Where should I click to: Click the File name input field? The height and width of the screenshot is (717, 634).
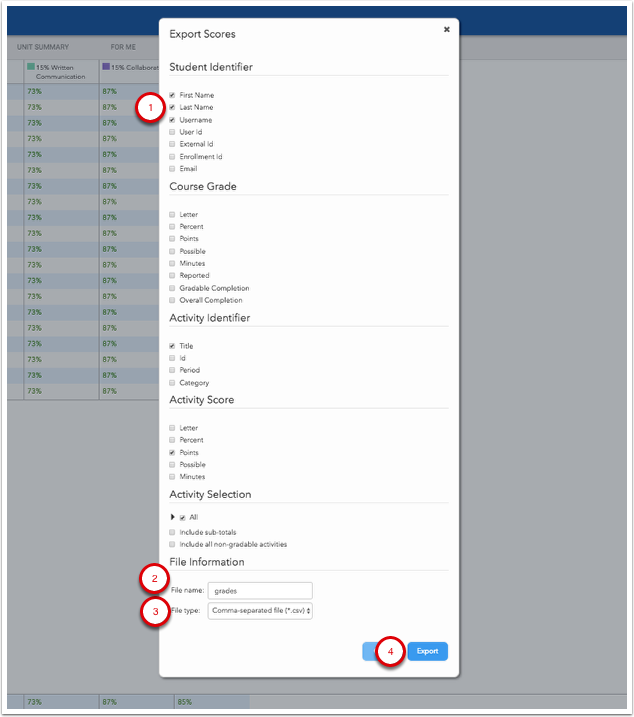tap(260, 591)
